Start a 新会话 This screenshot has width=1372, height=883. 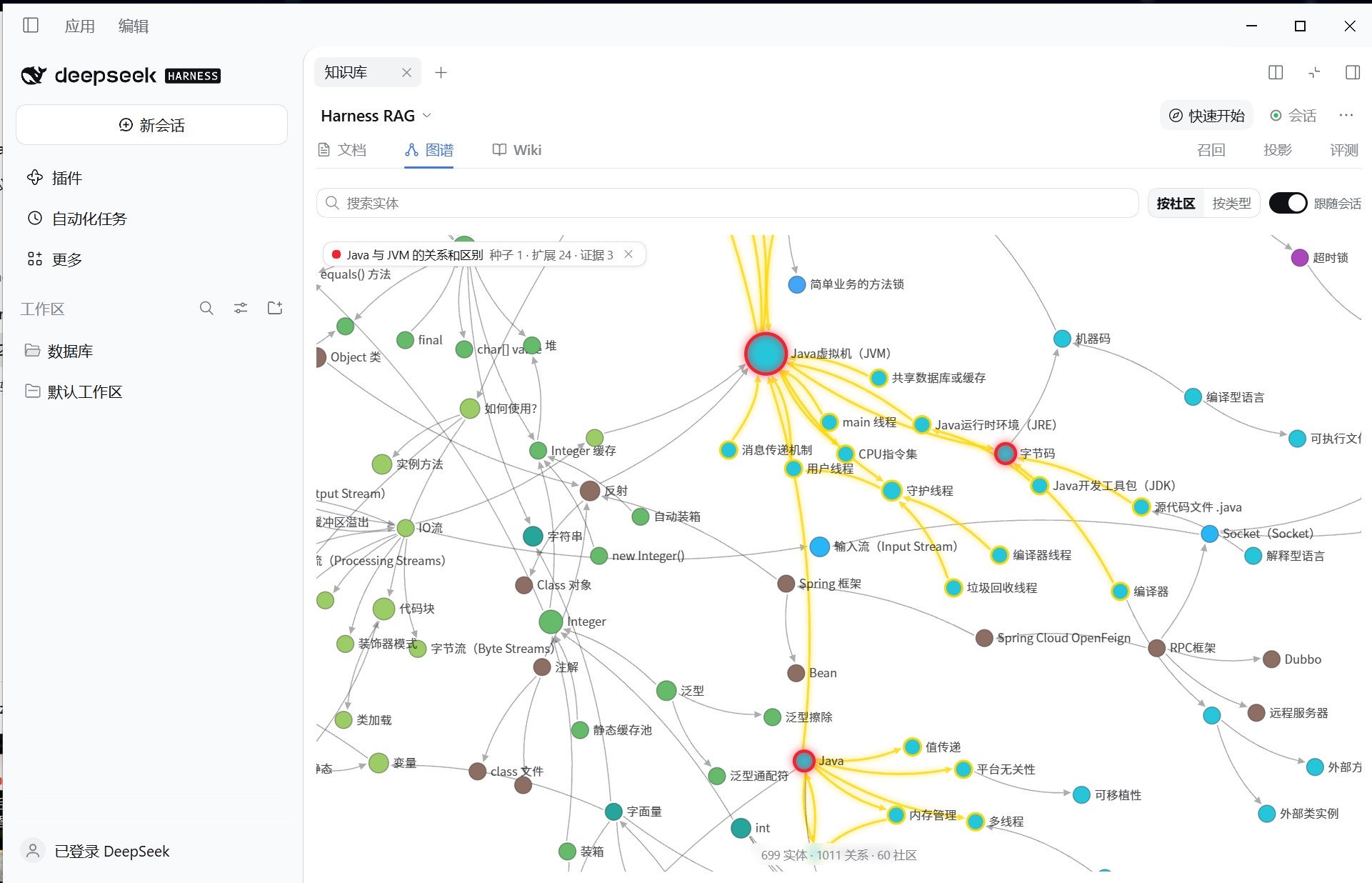tap(151, 125)
